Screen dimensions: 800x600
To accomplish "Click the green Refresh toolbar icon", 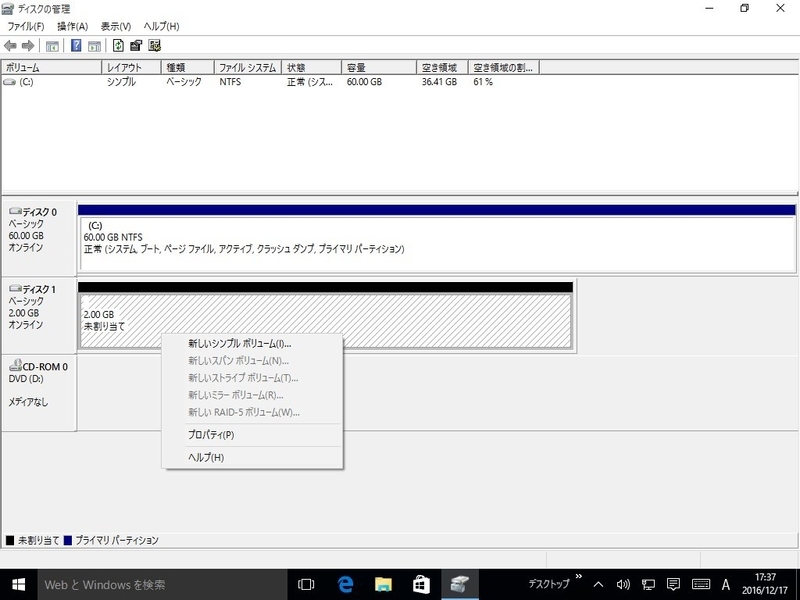I will 118,46.
